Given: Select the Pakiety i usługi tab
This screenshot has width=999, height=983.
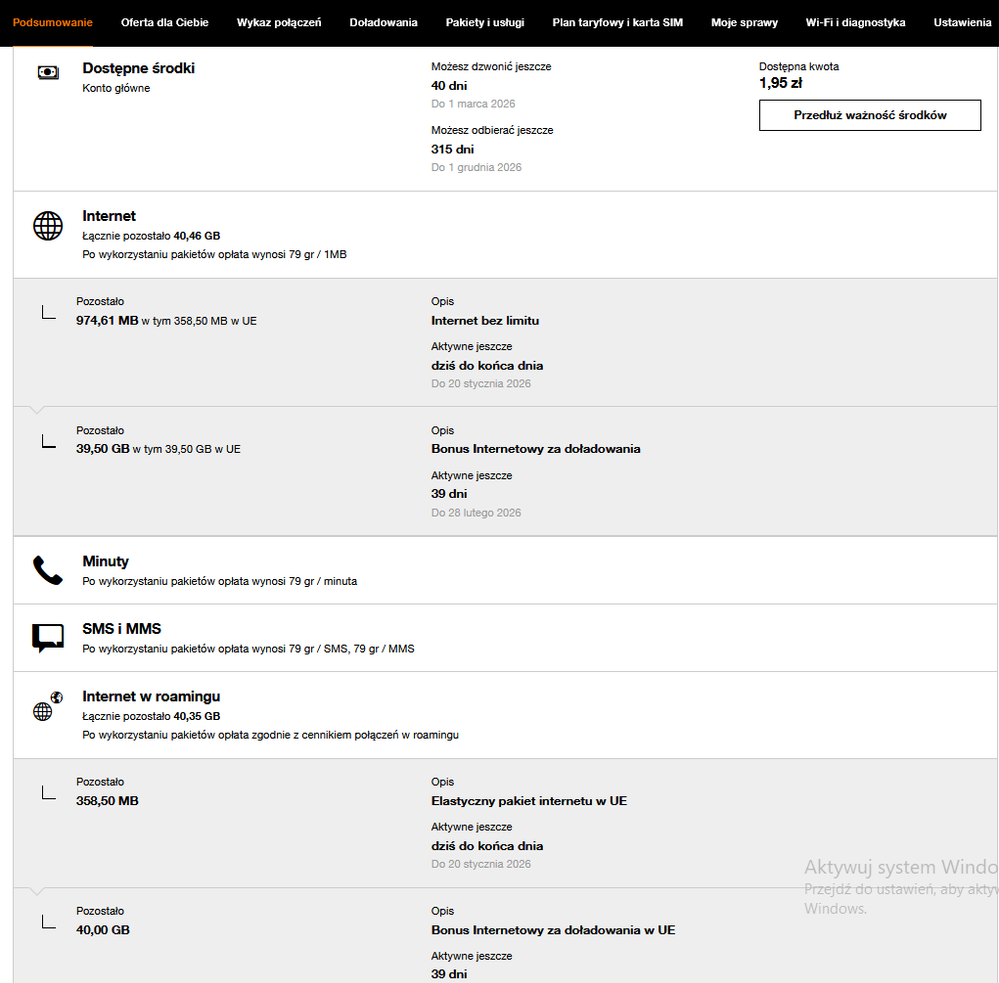Looking at the screenshot, I should coord(485,22).
